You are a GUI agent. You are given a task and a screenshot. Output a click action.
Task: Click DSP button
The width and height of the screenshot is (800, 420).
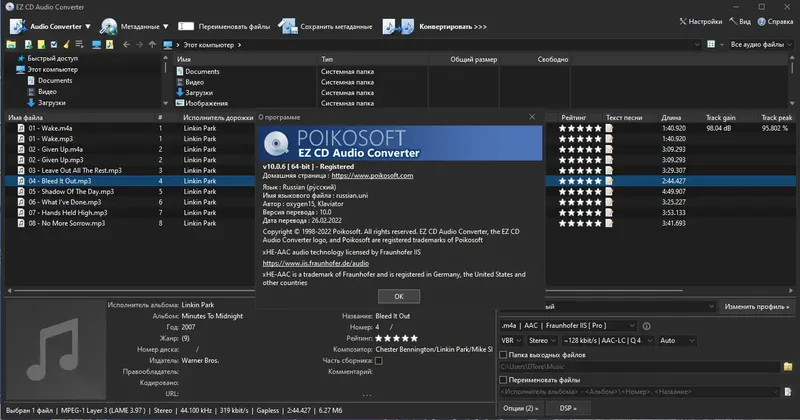(568, 408)
